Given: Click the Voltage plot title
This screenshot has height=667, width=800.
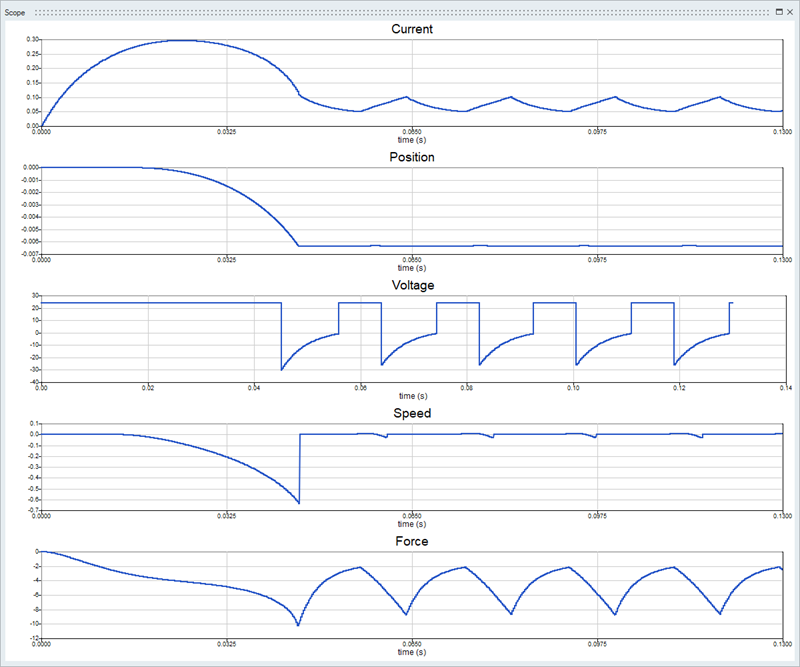Looking at the screenshot, I should pos(411,285).
